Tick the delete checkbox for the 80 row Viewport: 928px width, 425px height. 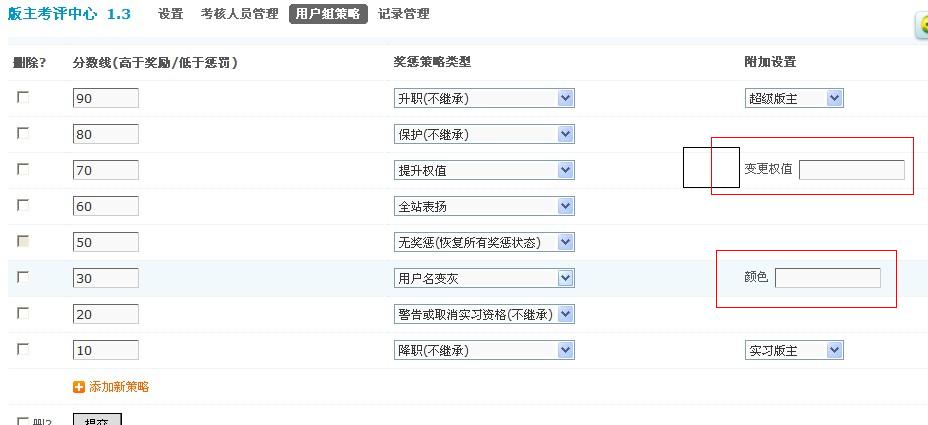click(x=23, y=134)
